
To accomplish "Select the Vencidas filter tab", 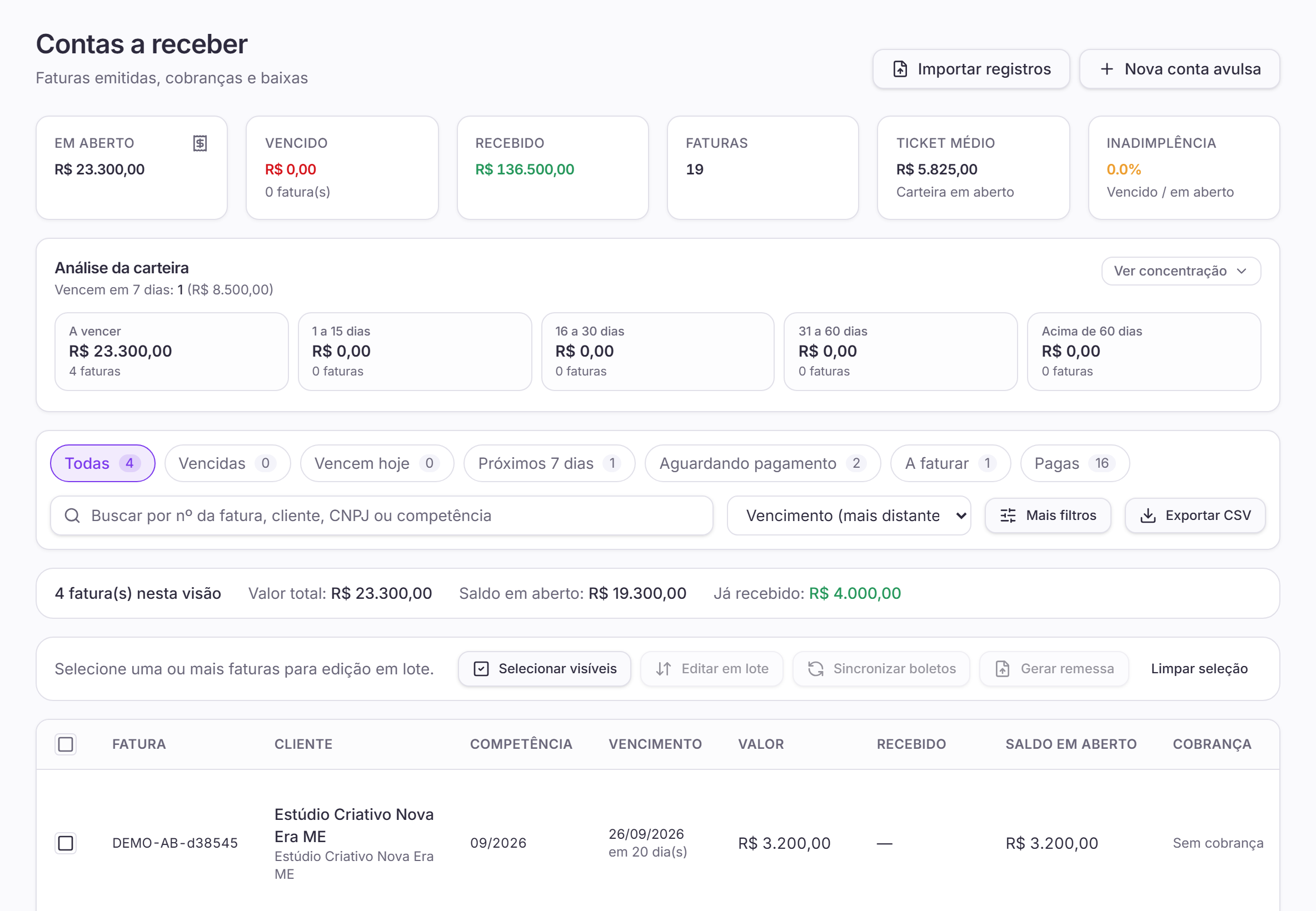I will tap(227, 463).
